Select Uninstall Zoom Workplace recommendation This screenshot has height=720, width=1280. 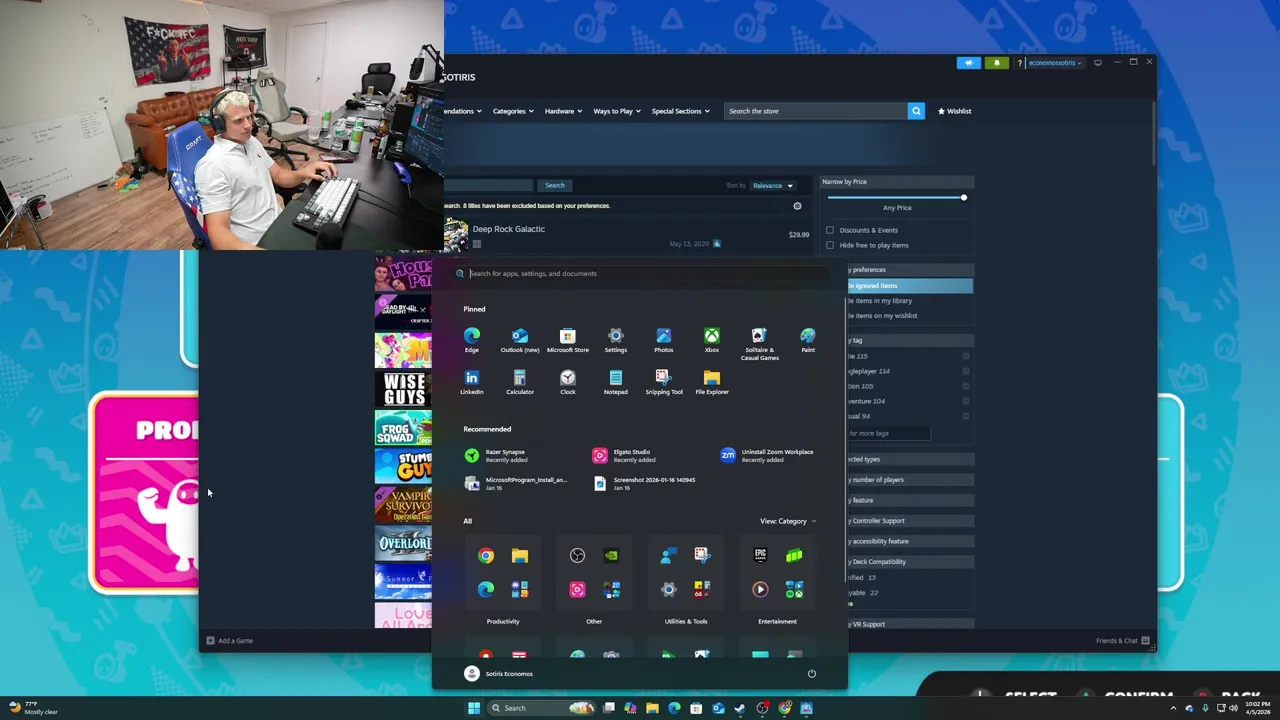tap(768, 456)
